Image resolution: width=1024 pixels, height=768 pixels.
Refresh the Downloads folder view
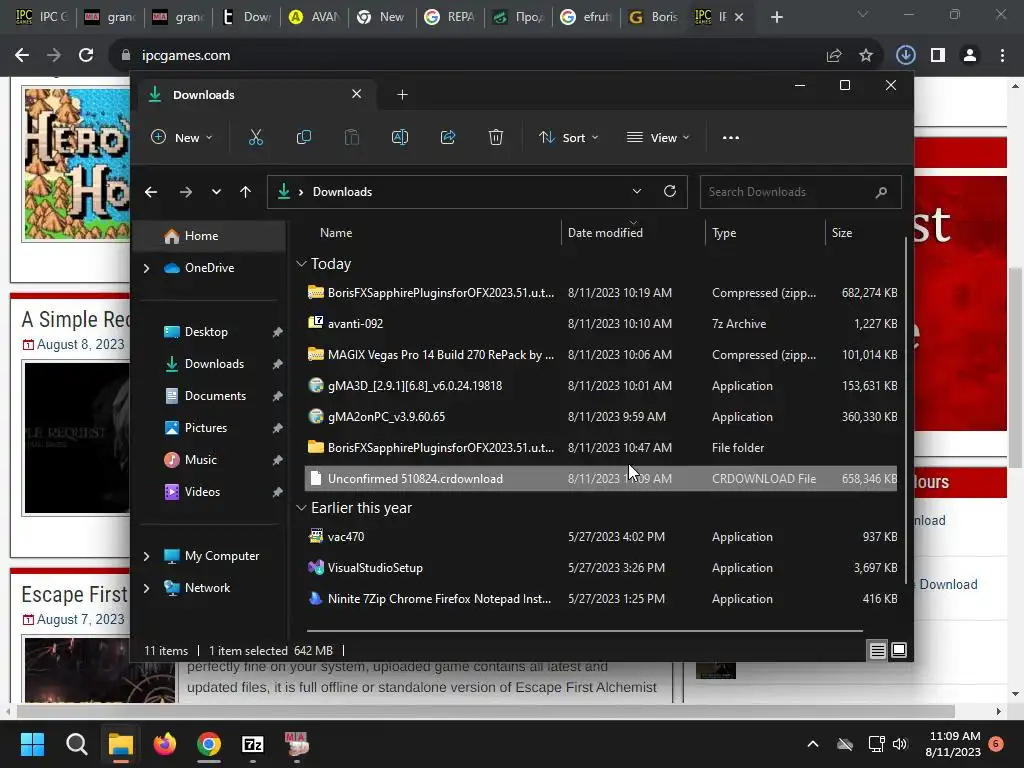pos(670,191)
